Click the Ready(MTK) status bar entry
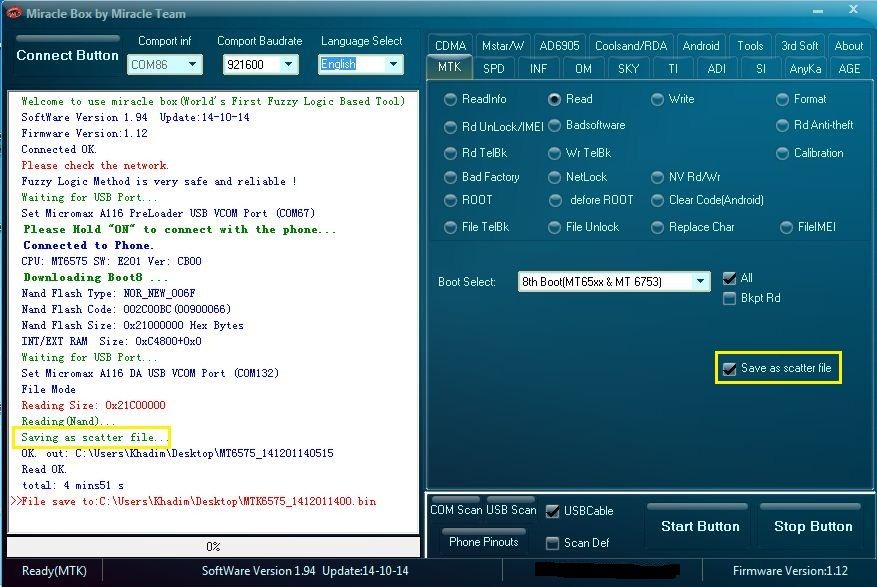Screen dimensions: 877x587 pos(54,571)
